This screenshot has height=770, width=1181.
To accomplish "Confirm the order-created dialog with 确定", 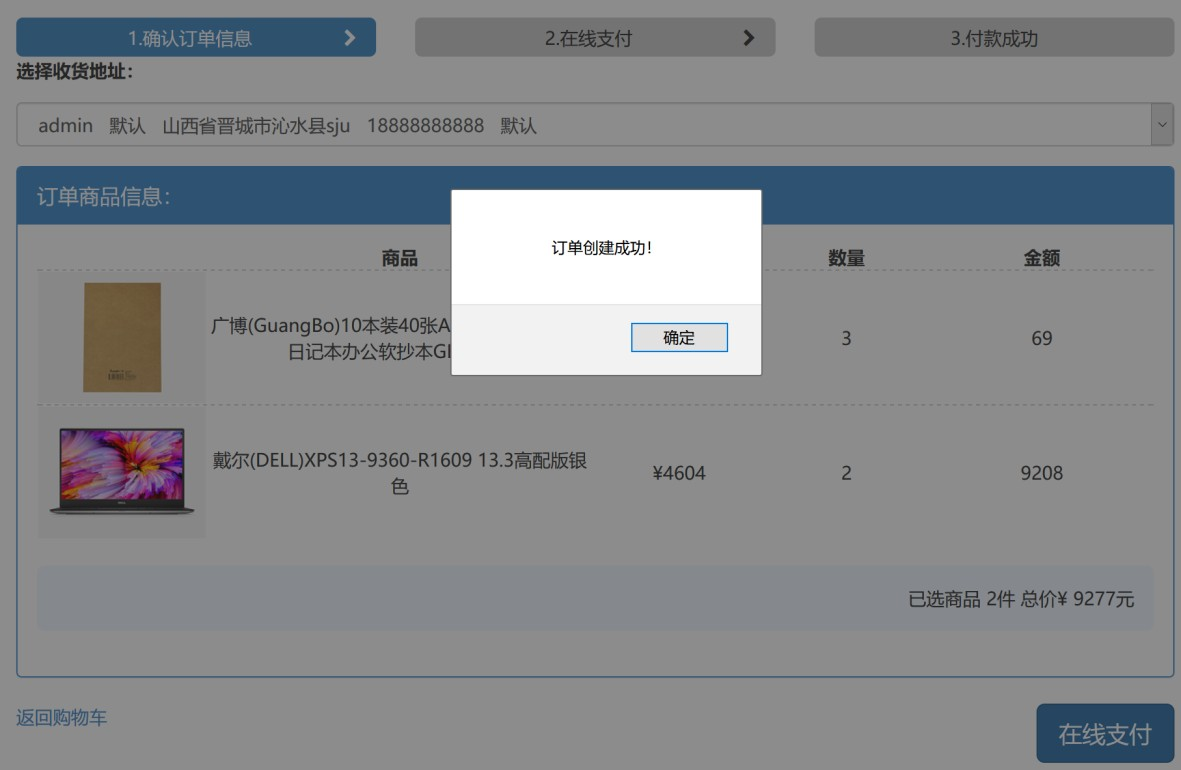I will 679,338.
